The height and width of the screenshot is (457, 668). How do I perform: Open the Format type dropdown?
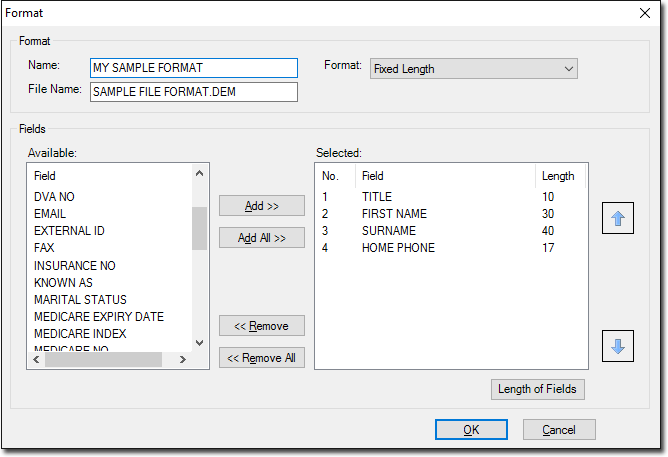[473, 69]
